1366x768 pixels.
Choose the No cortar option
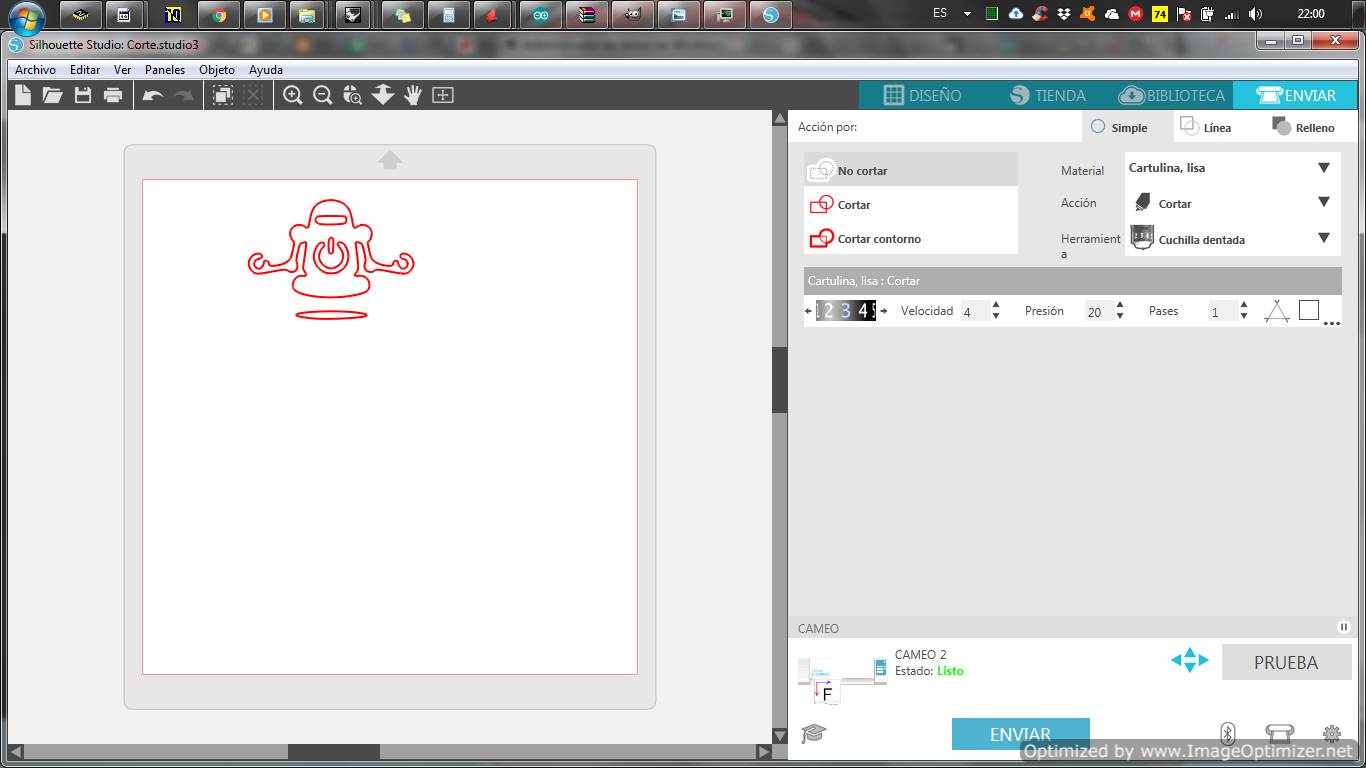click(x=911, y=170)
